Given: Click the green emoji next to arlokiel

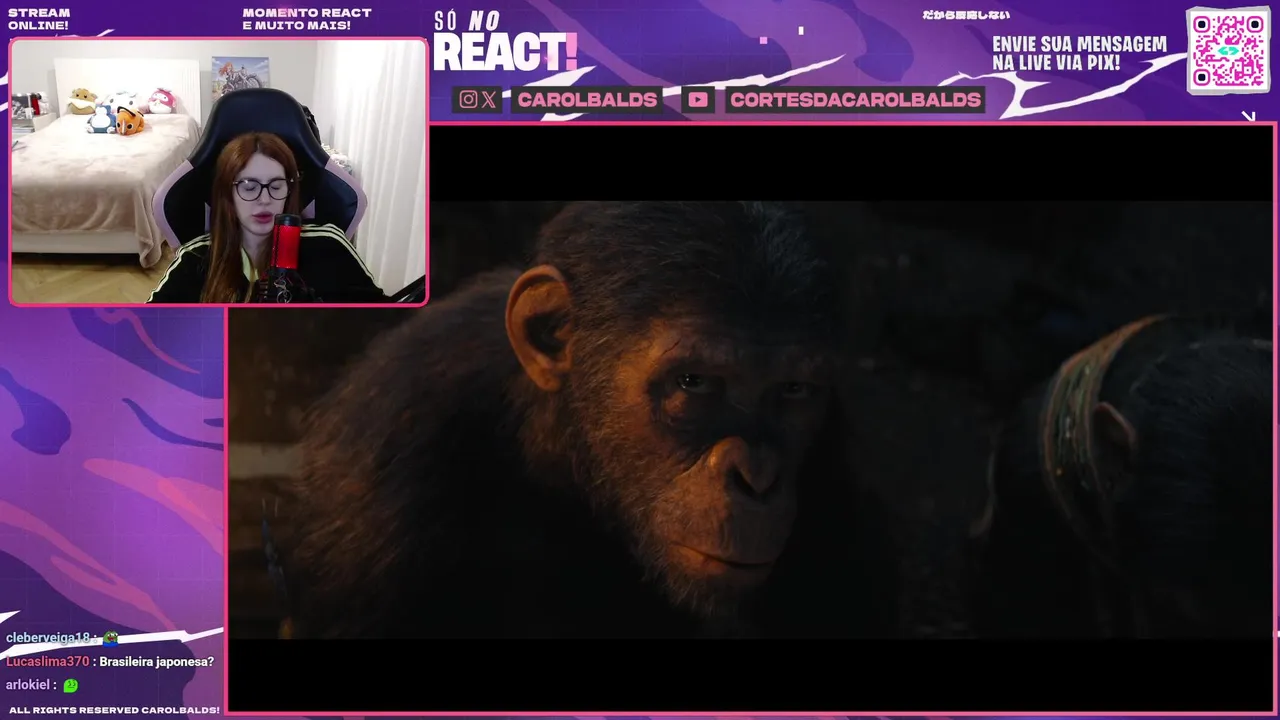Looking at the screenshot, I should pyautogui.click(x=70, y=686).
